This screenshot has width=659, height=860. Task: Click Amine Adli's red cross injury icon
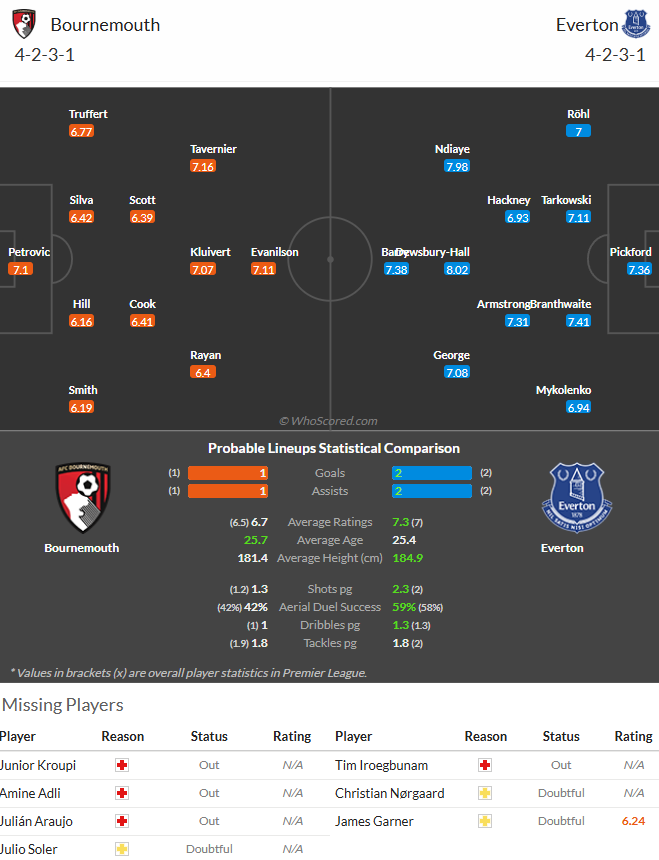click(x=122, y=793)
